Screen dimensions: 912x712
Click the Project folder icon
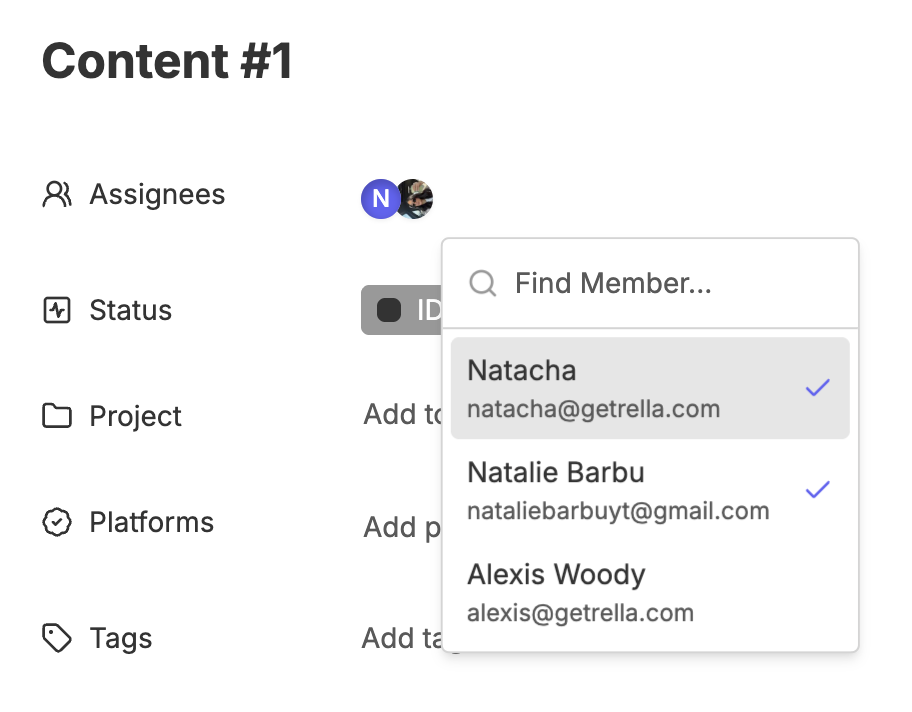pos(57,416)
